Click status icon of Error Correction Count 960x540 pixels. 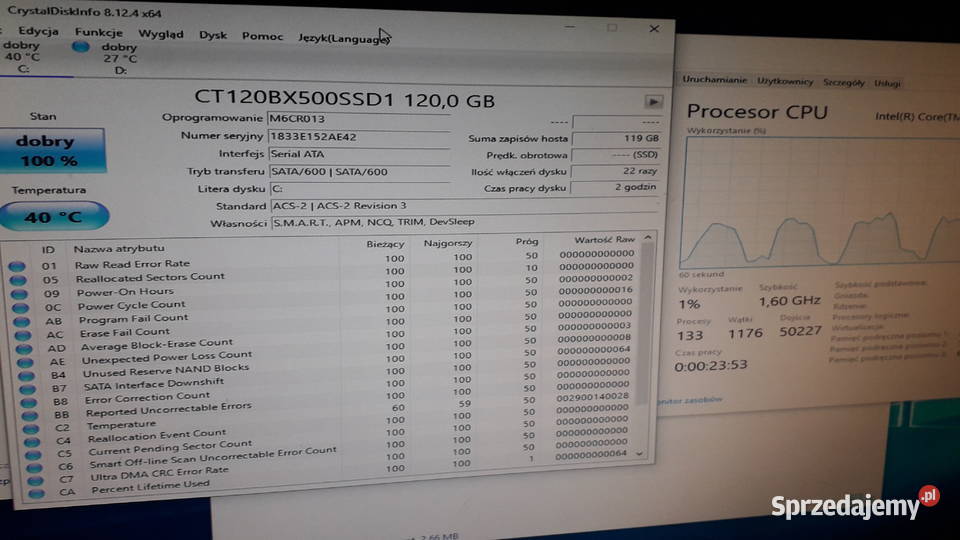[x=29, y=402]
